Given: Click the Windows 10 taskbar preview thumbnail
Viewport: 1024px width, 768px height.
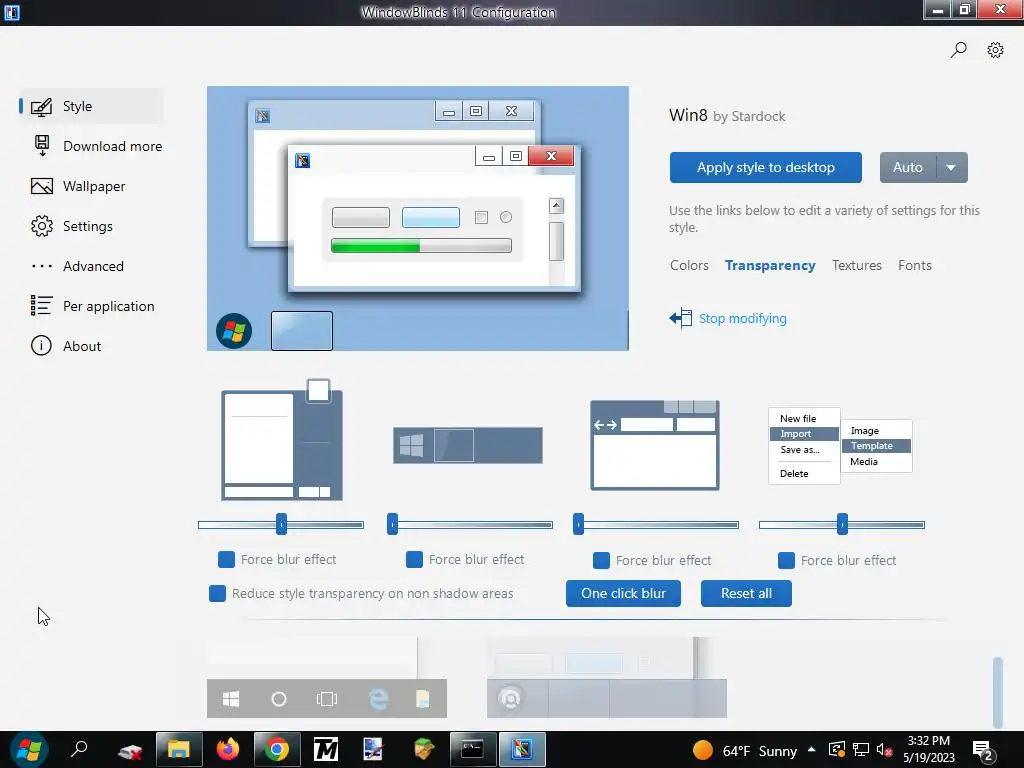Looking at the screenshot, I should click(327, 677).
